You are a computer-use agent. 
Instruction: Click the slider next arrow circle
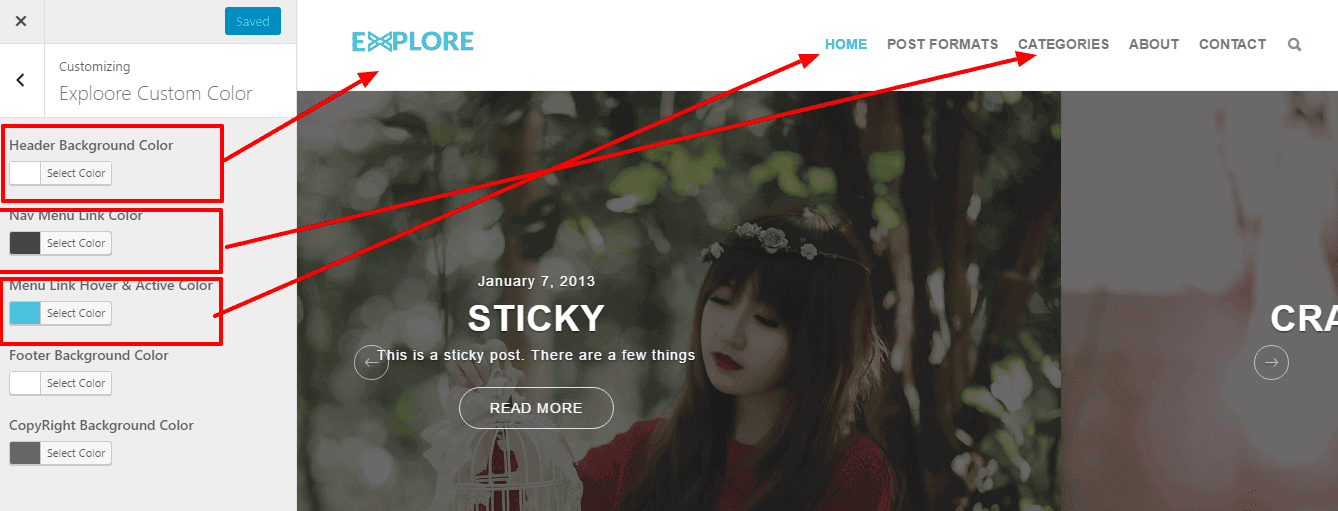(x=1271, y=362)
